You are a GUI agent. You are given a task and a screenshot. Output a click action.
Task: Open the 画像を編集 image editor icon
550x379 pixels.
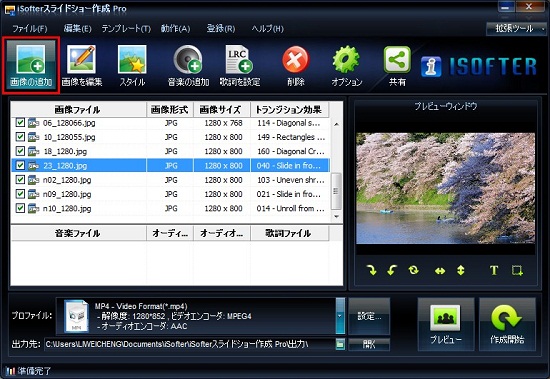tap(81, 66)
